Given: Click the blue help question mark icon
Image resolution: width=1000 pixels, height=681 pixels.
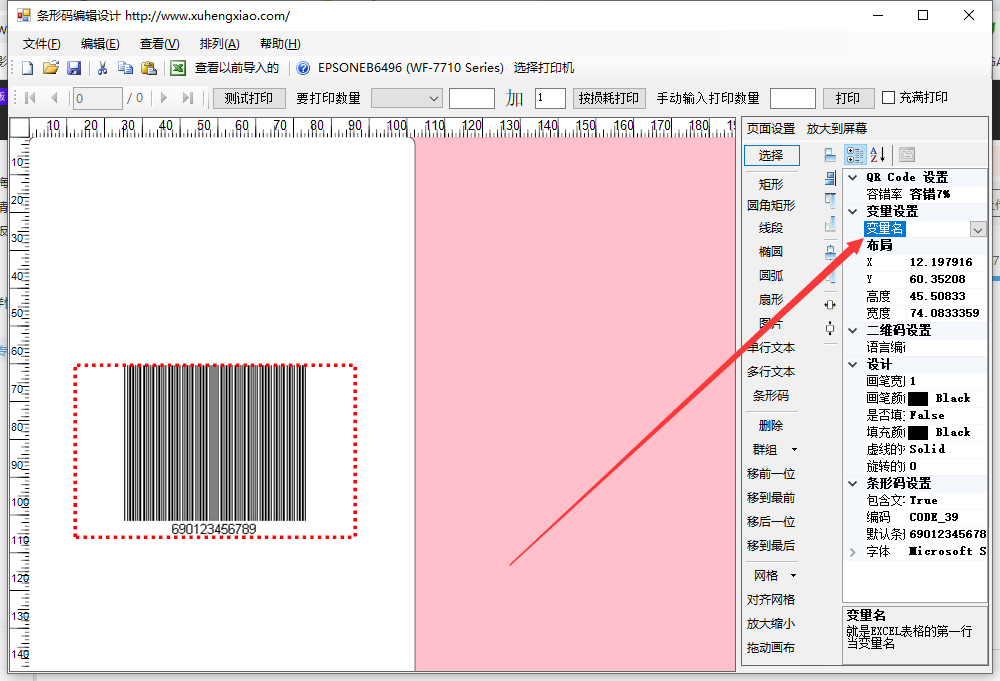Looking at the screenshot, I should 303,68.
